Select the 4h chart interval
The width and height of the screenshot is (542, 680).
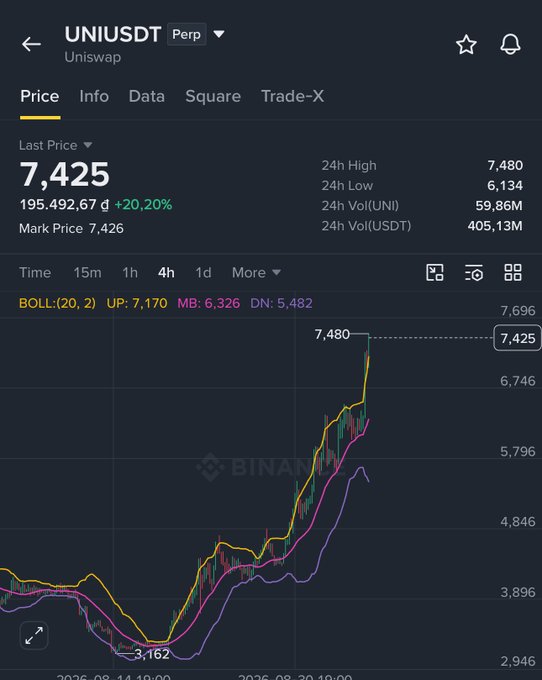click(167, 272)
